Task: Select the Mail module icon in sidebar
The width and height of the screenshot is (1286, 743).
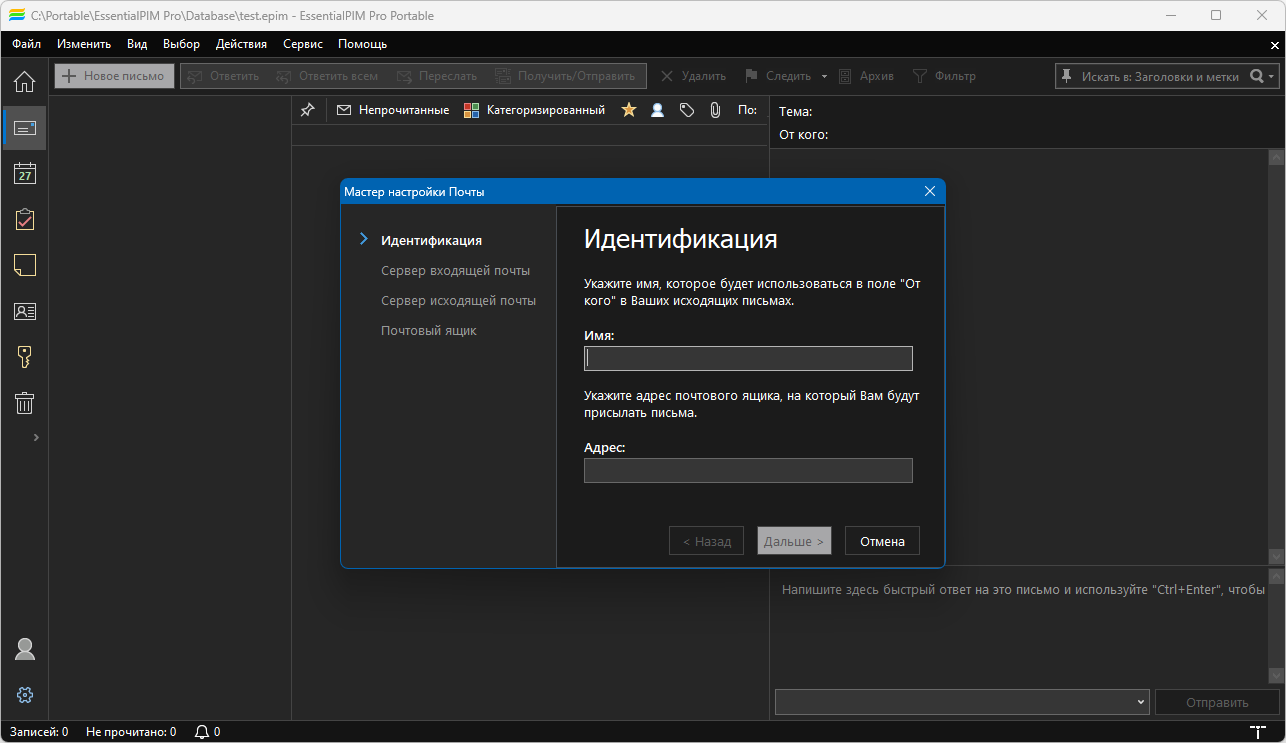Action: tap(24, 128)
